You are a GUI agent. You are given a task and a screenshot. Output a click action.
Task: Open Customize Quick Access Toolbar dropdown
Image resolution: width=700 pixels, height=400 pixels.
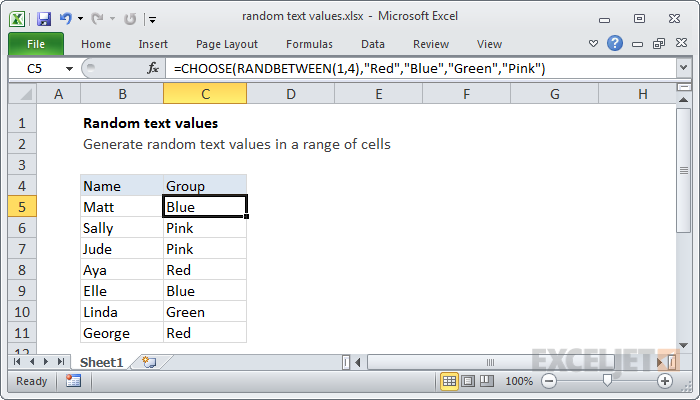[151, 18]
